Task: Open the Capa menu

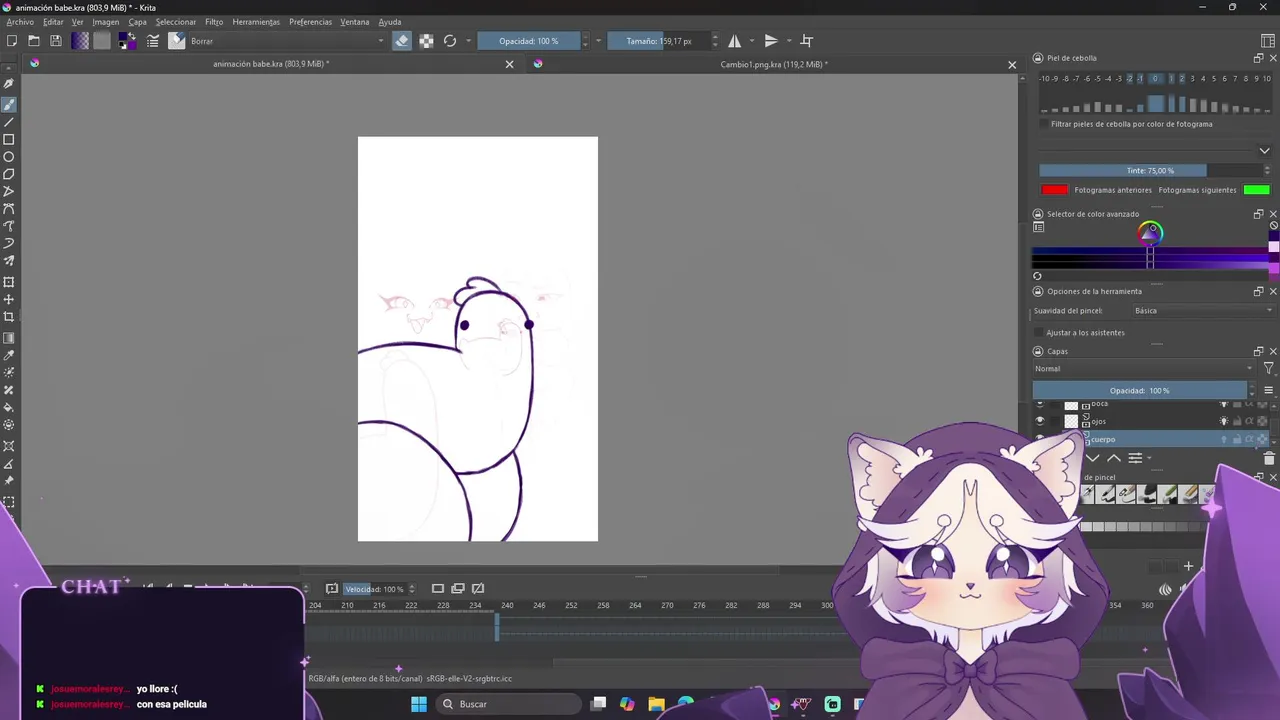Action: (x=137, y=22)
